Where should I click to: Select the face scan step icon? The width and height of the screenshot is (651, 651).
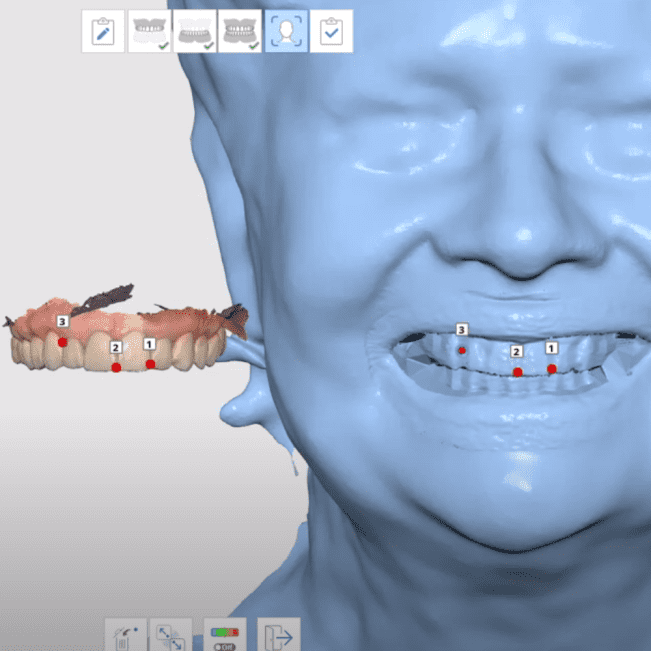(x=285, y=32)
